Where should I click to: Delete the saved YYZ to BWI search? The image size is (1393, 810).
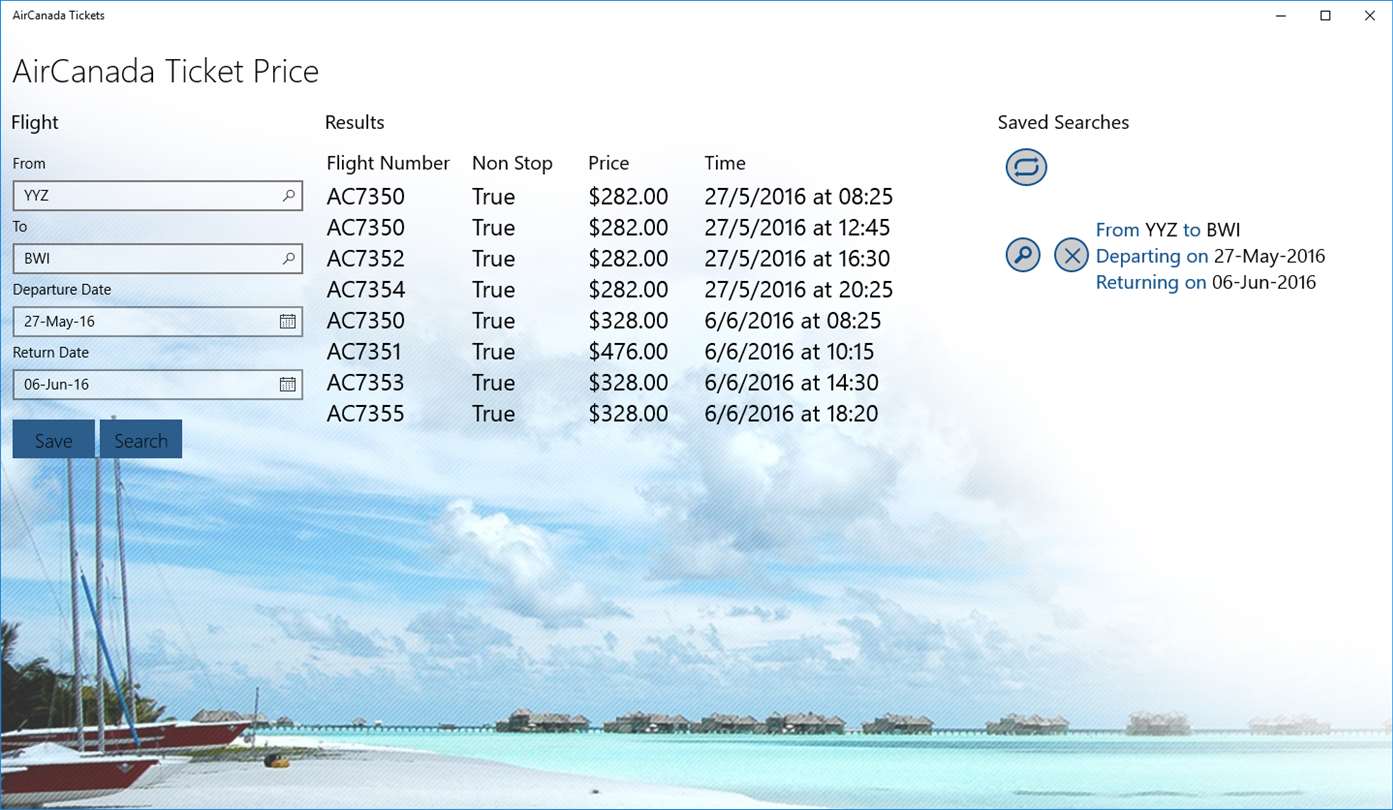pyautogui.click(x=1071, y=256)
